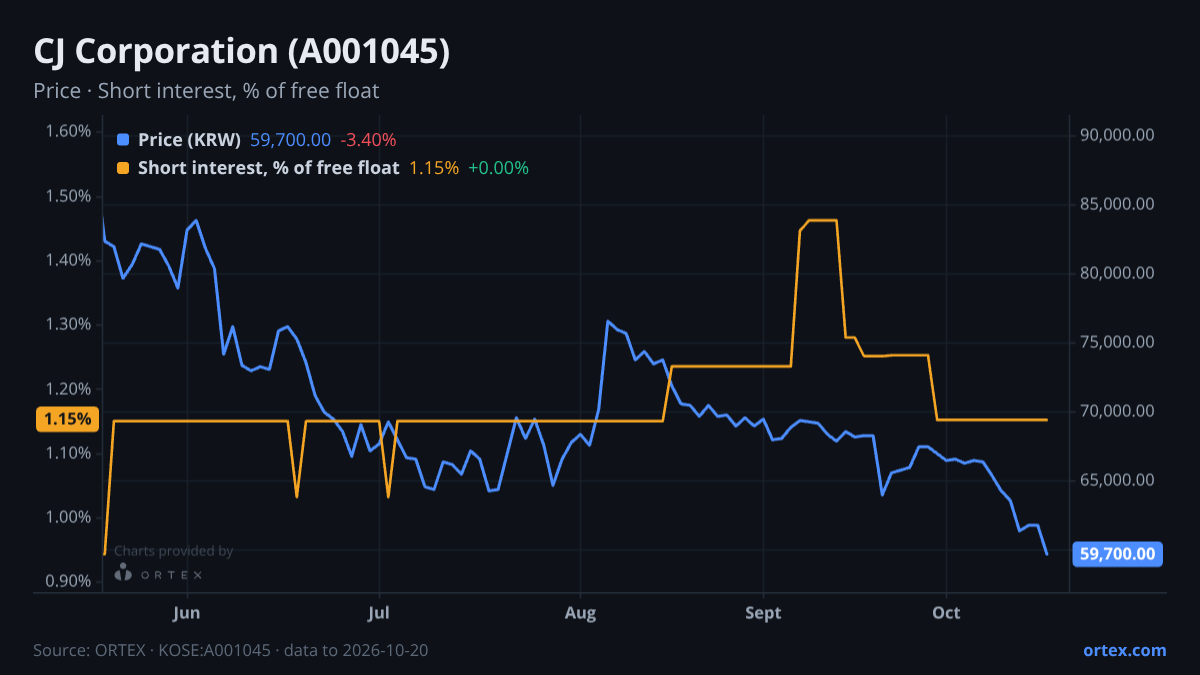Screen dimensions: 1200x675
Task: Click the 65,000.00 right axis label
Action: (1118, 480)
